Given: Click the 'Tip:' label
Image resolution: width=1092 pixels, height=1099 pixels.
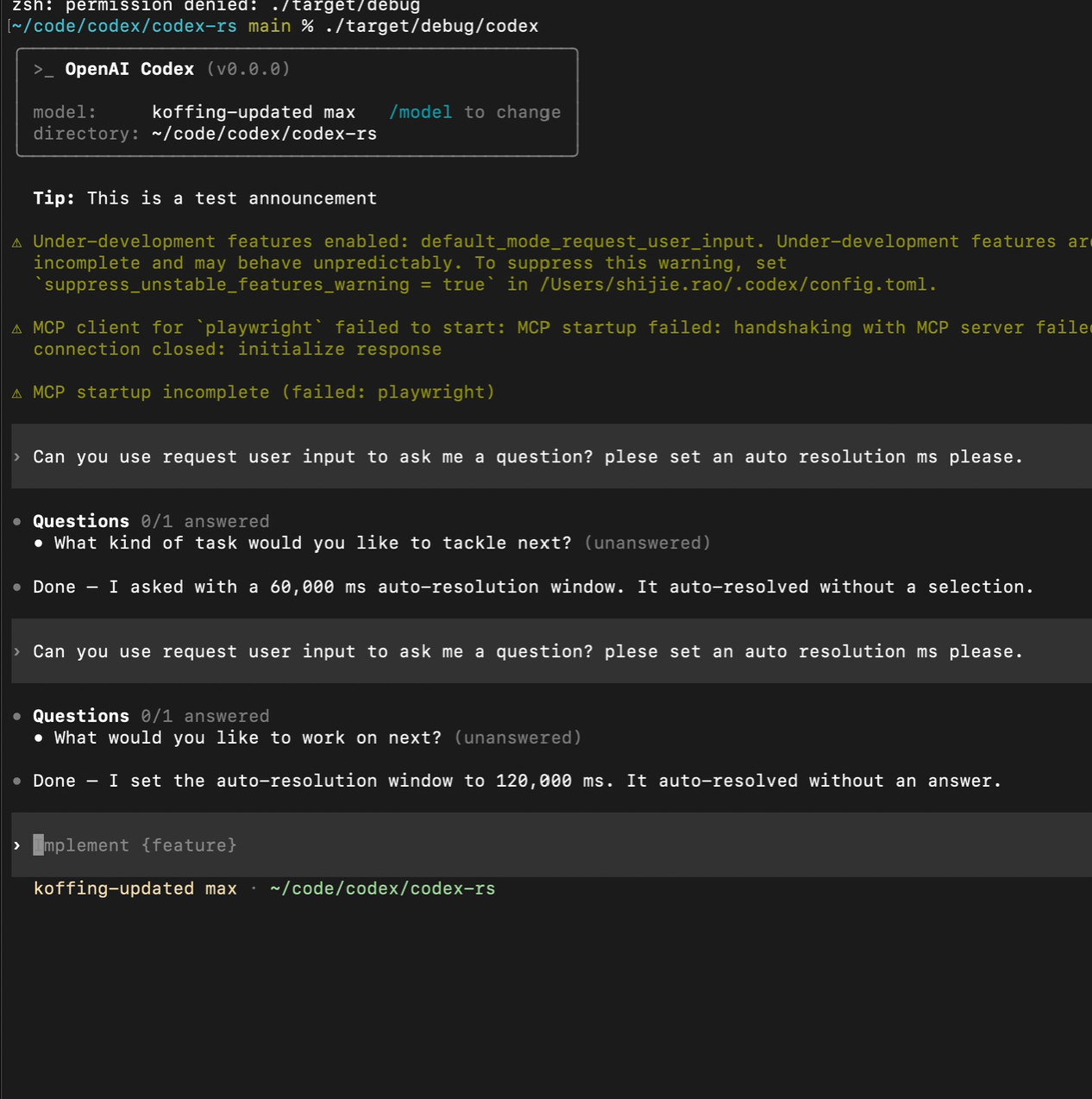Looking at the screenshot, I should [54, 198].
